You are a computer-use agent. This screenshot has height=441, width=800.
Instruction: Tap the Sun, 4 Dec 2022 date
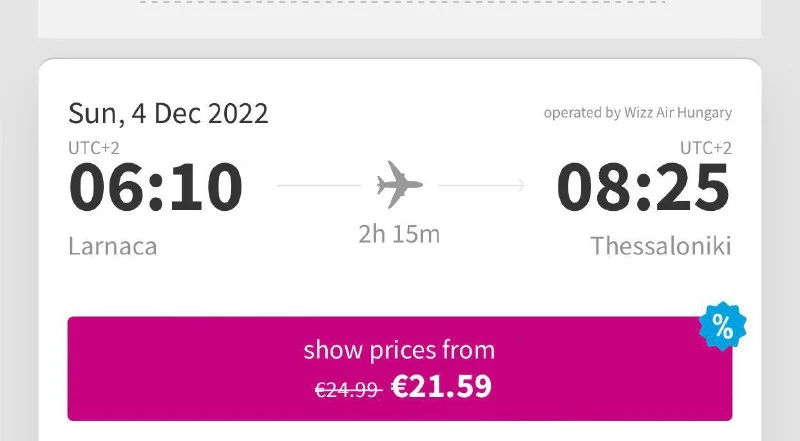168,113
